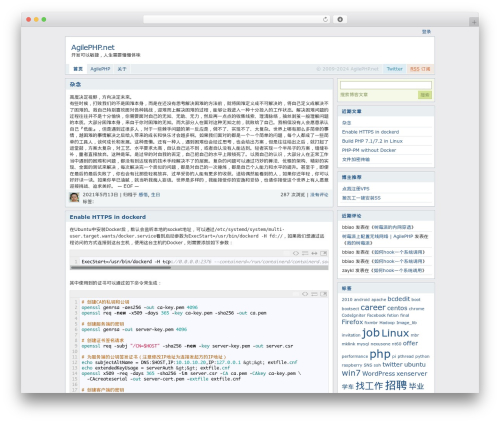Select the bcdedit tag

(x=399, y=299)
